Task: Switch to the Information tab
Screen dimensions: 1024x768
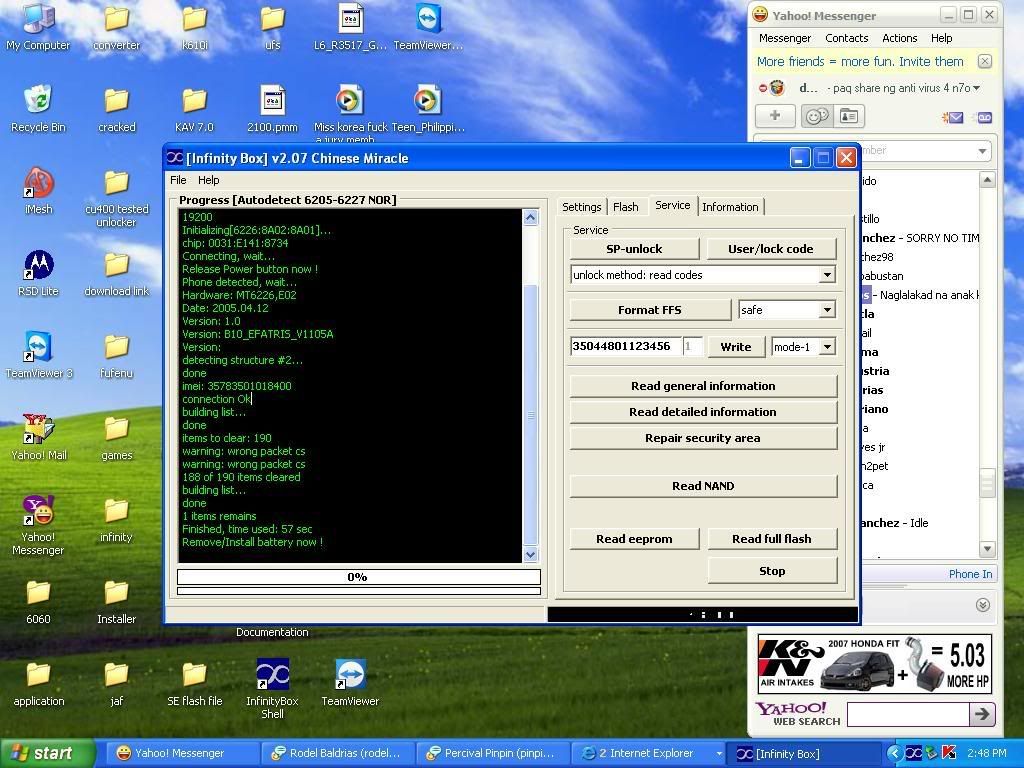Action: coord(730,207)
